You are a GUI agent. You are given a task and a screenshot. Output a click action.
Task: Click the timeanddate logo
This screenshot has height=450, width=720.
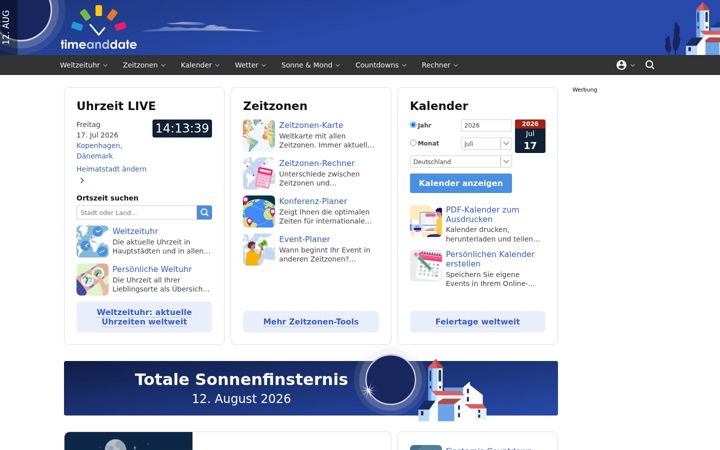click(x=99, y=28)
